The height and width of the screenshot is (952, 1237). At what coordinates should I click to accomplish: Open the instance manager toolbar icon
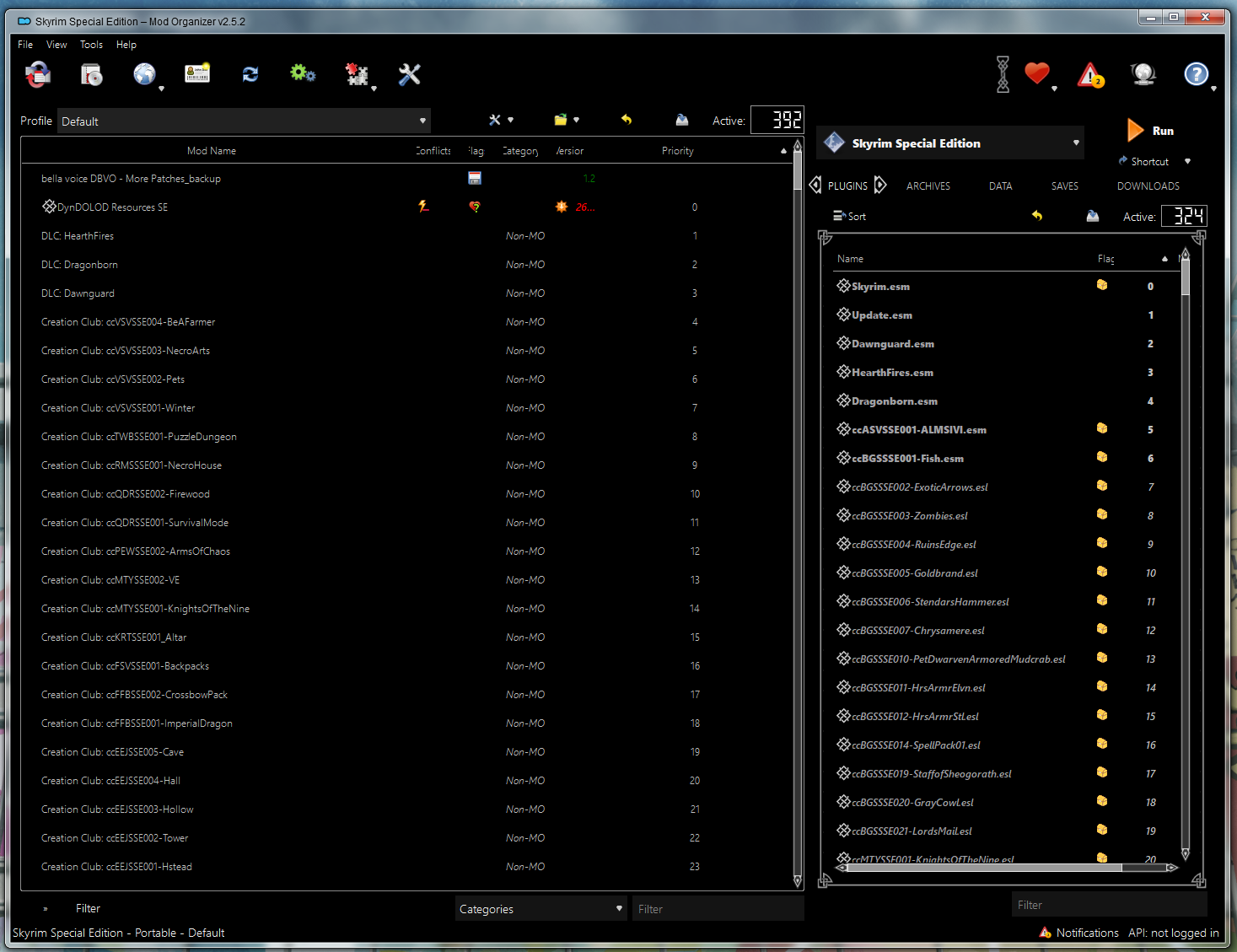pos(37,75)
